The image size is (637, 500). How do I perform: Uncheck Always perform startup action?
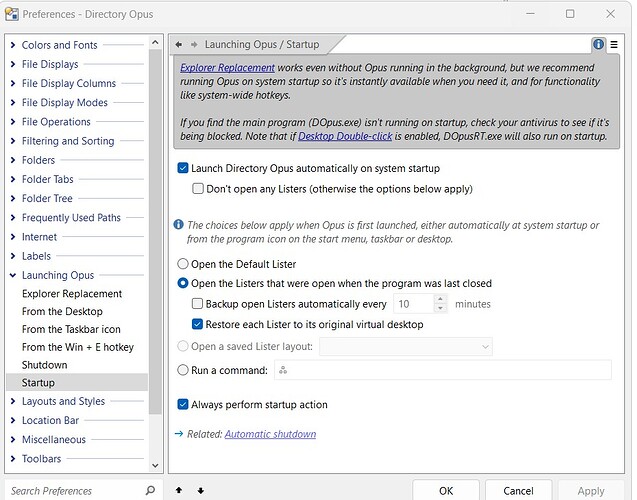(x=183, y=405)
